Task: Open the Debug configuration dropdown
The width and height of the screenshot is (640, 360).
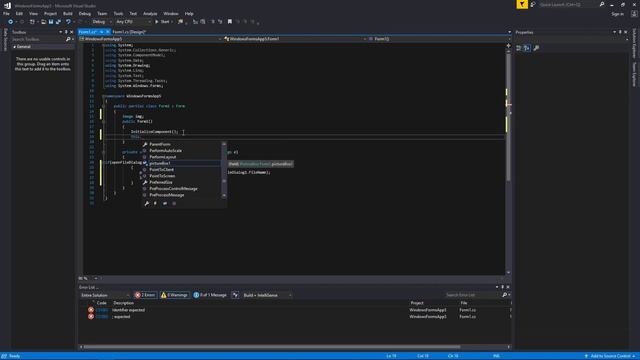Action: tap(101, 22)
